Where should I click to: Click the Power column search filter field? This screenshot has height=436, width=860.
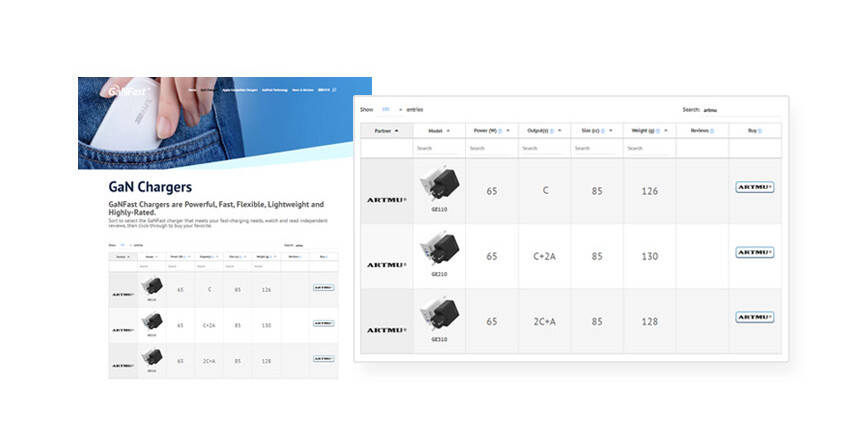(x=491, y=148)
